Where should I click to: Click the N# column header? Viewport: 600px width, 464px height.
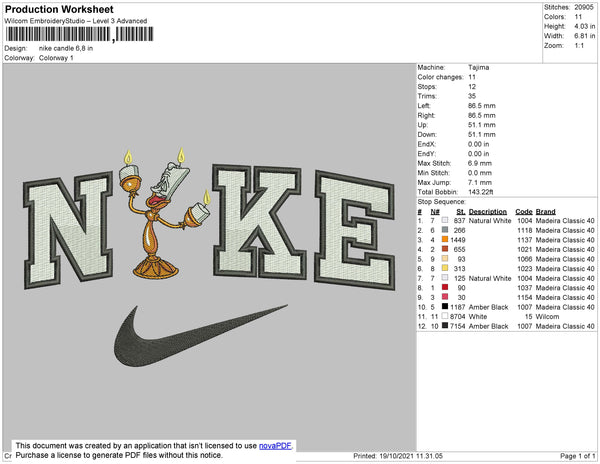[435, 212]
